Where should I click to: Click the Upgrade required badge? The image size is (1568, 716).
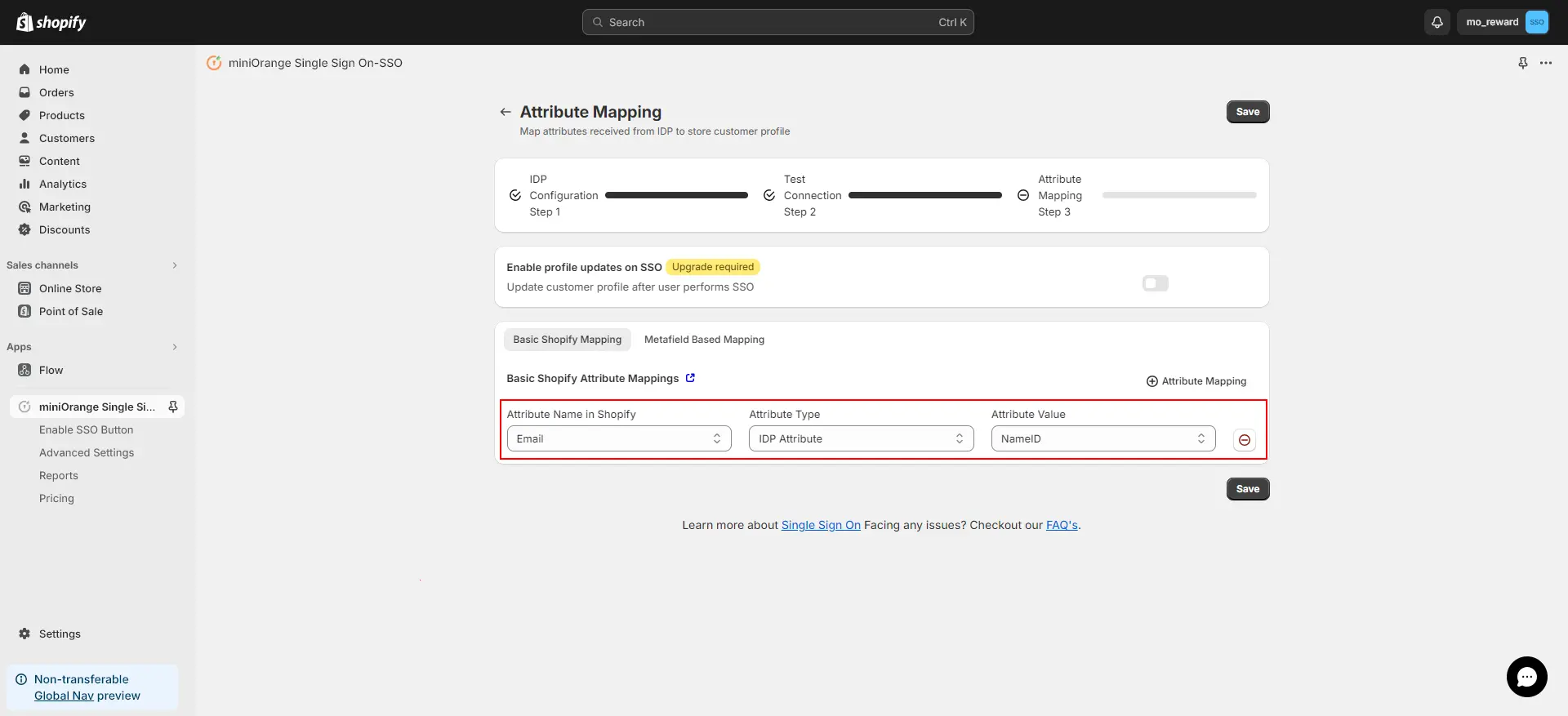pyautogui.click(x=713, y=267)
